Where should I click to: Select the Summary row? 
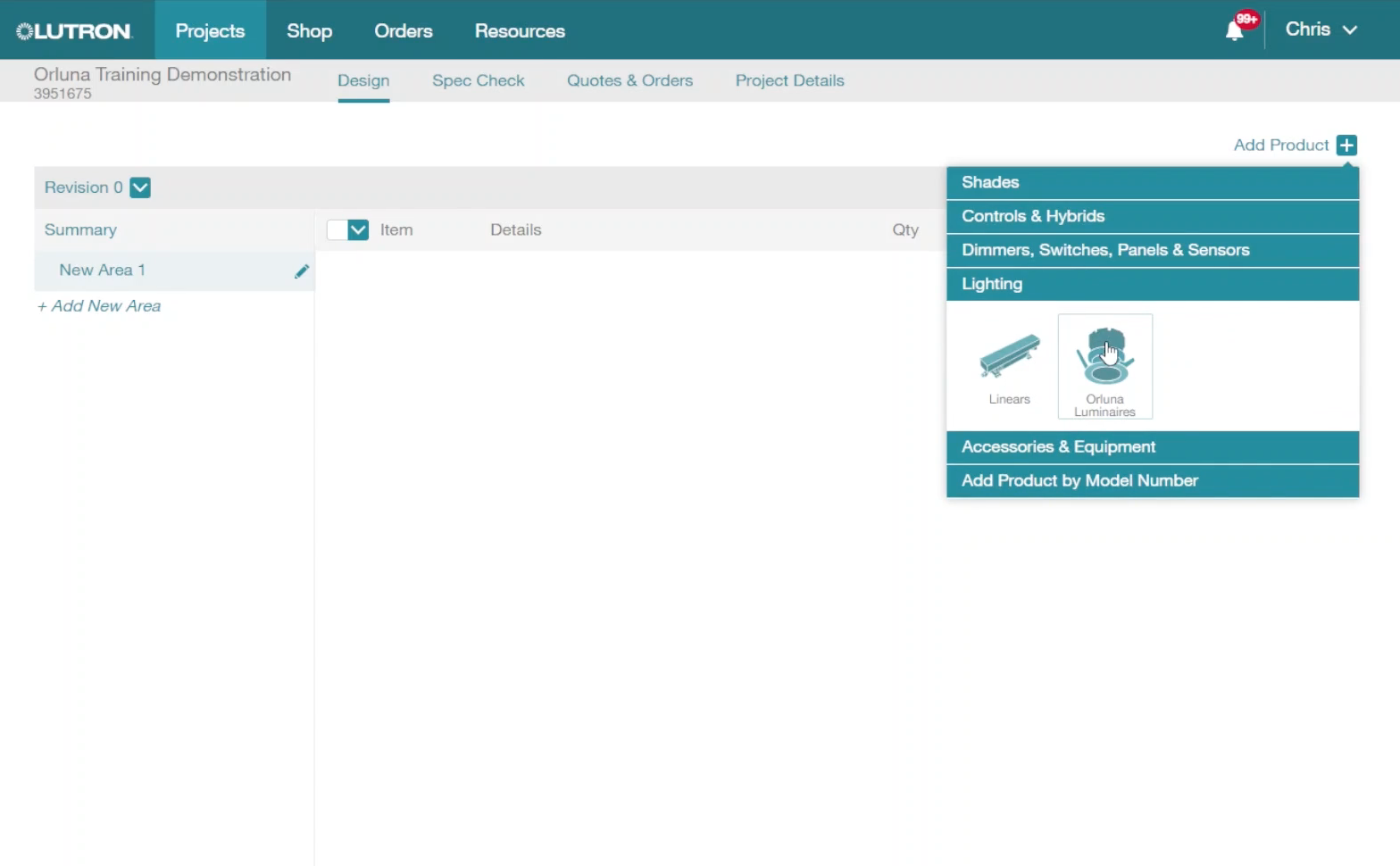point(174,229)
